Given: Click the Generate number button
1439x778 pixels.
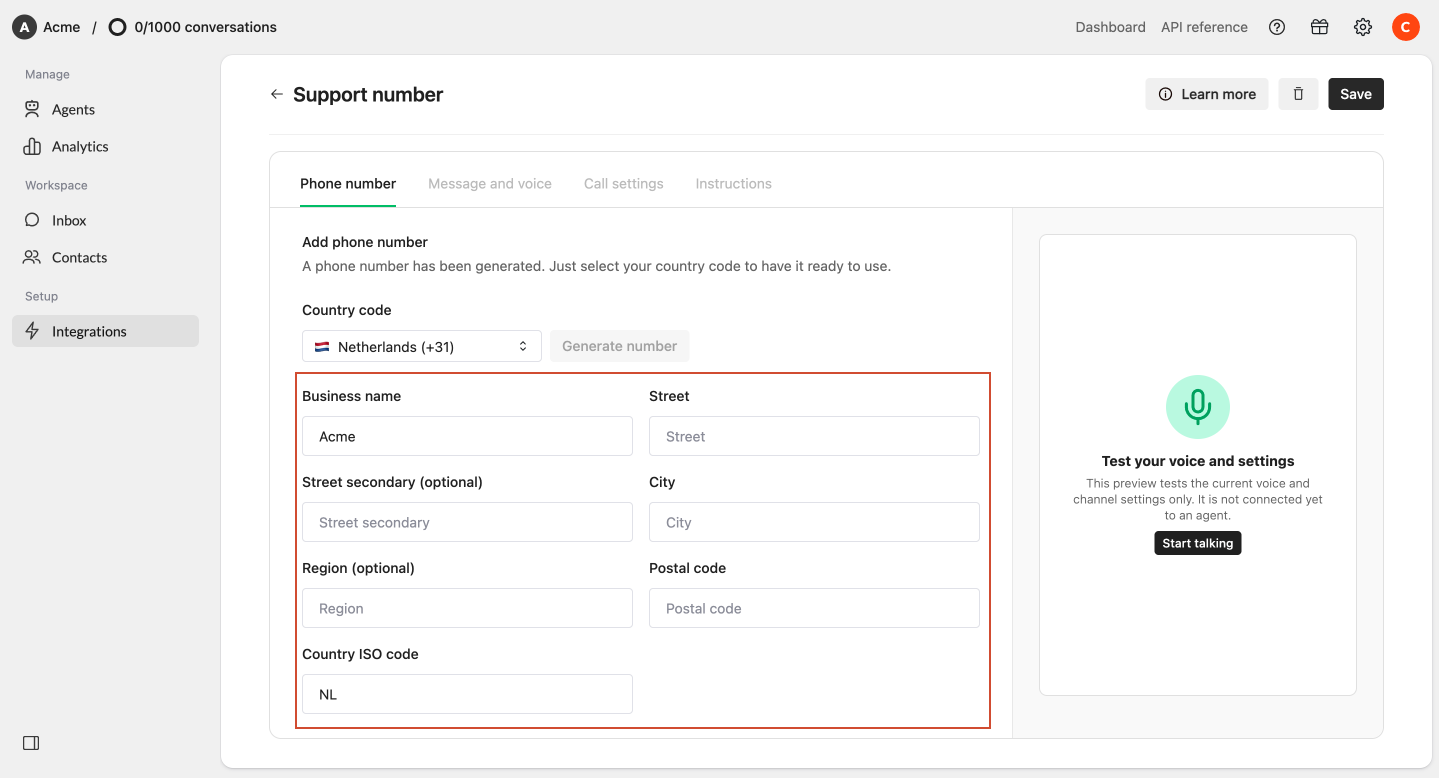Looking at the screenshot, I should click(x=619, y=346).
